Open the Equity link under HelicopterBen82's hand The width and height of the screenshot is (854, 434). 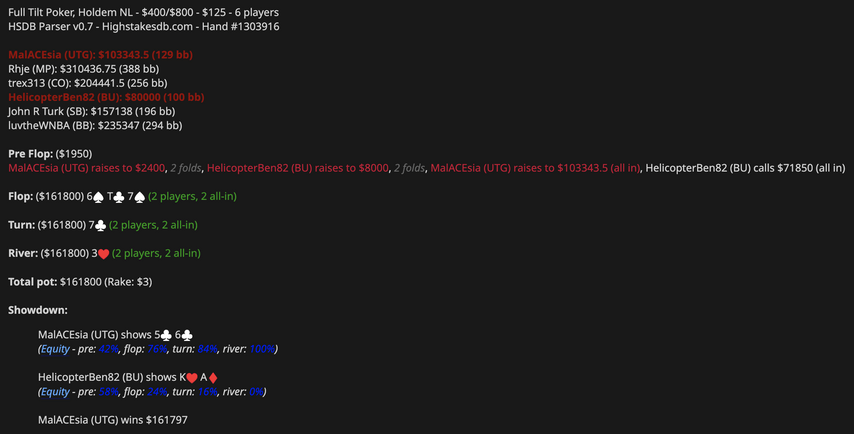click(x=56, y=392)
